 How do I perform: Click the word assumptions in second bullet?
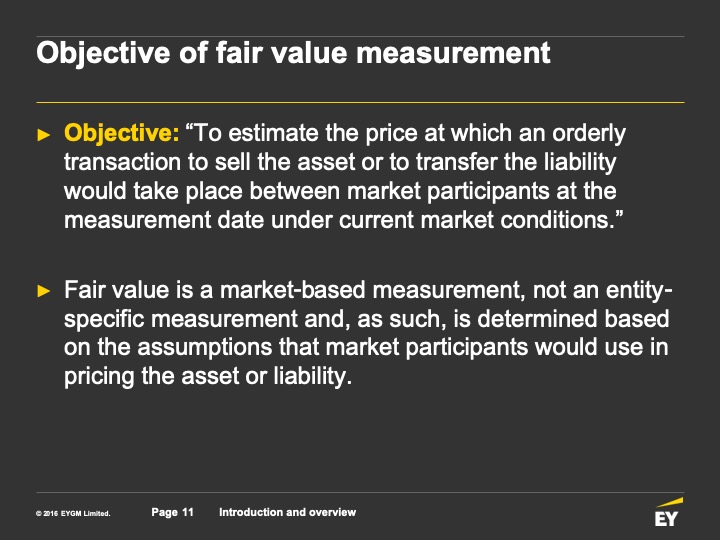pos(205,347)
